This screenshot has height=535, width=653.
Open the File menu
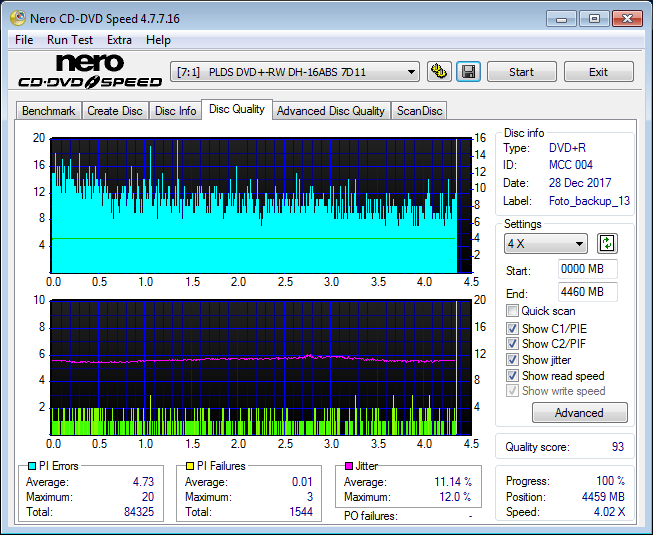tap(24, 40)
